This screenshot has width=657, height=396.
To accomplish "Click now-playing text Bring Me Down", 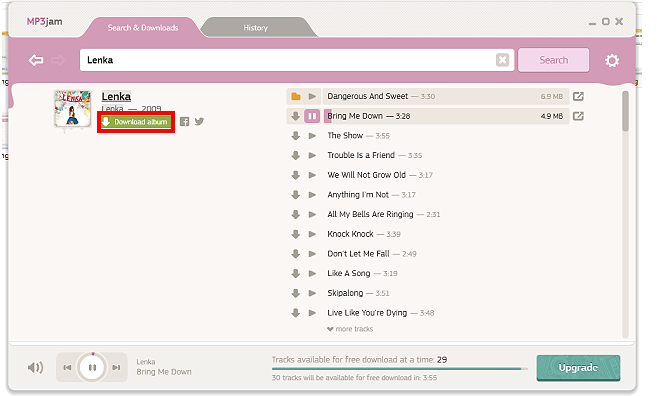I will (164, 372).
